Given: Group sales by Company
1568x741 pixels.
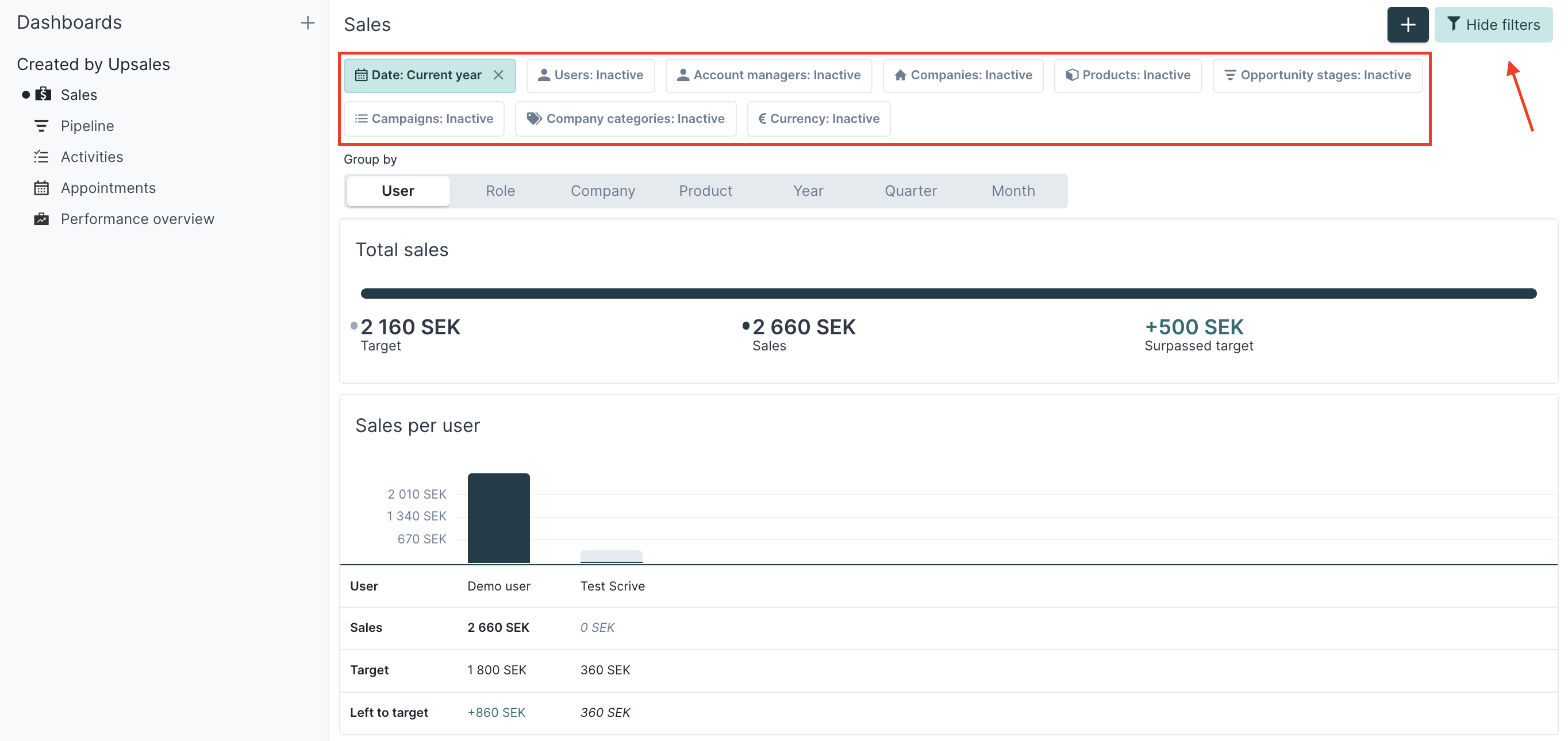Looking at the screenshot, I should [x=602, y=191].
